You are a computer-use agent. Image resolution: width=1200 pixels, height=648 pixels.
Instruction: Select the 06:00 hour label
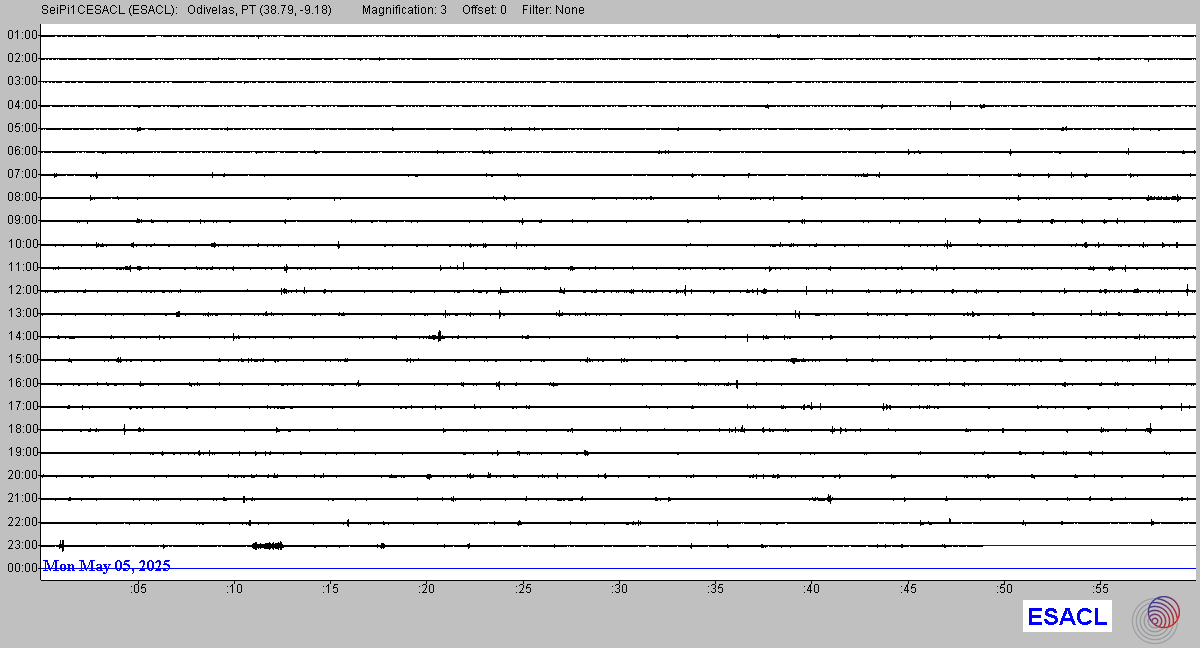[x=22, y=151]
